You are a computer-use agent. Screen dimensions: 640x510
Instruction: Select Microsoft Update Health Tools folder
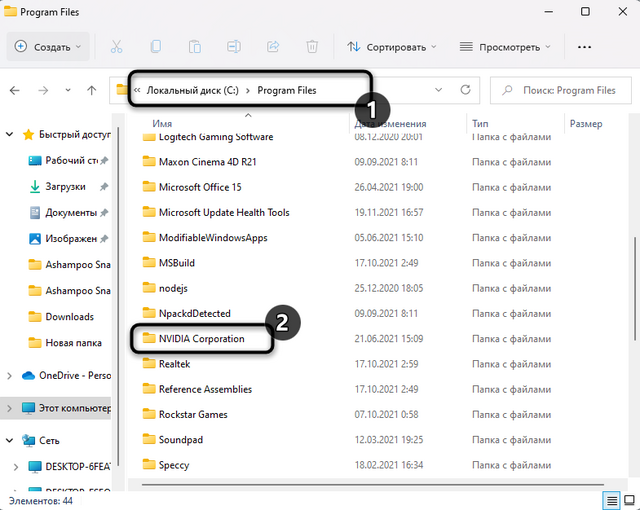click(x=224, y=213)
